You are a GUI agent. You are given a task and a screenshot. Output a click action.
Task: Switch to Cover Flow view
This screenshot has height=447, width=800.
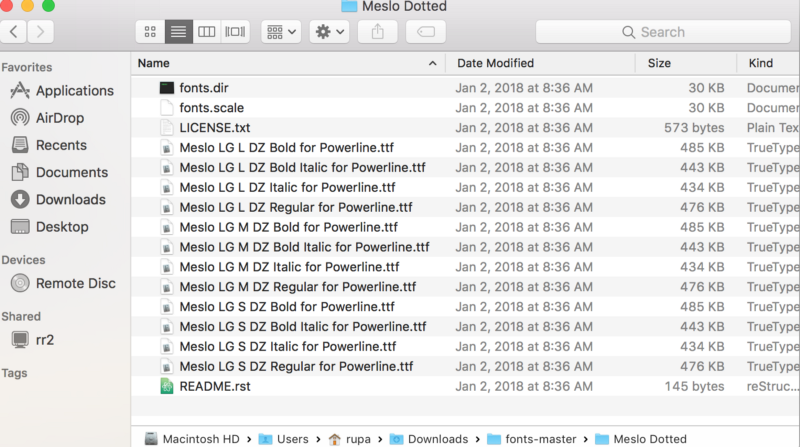(235, 32)
